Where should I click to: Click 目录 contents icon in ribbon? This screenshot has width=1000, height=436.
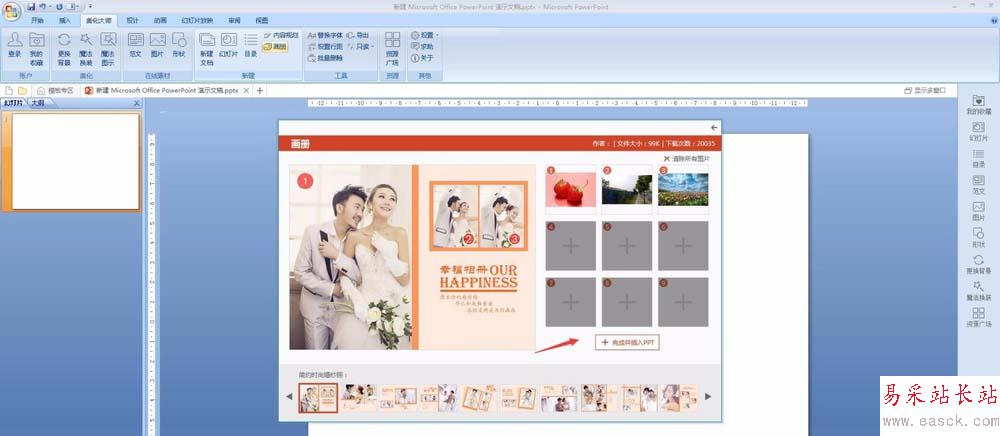251,45
